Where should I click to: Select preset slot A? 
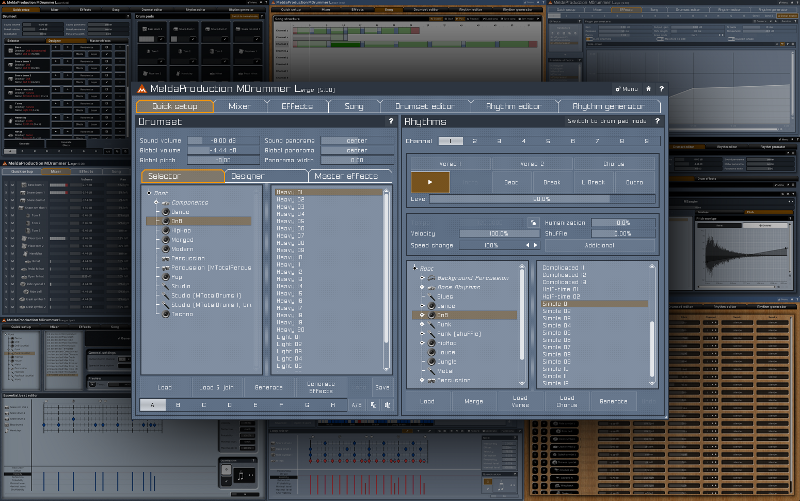(x=153, y=405)
